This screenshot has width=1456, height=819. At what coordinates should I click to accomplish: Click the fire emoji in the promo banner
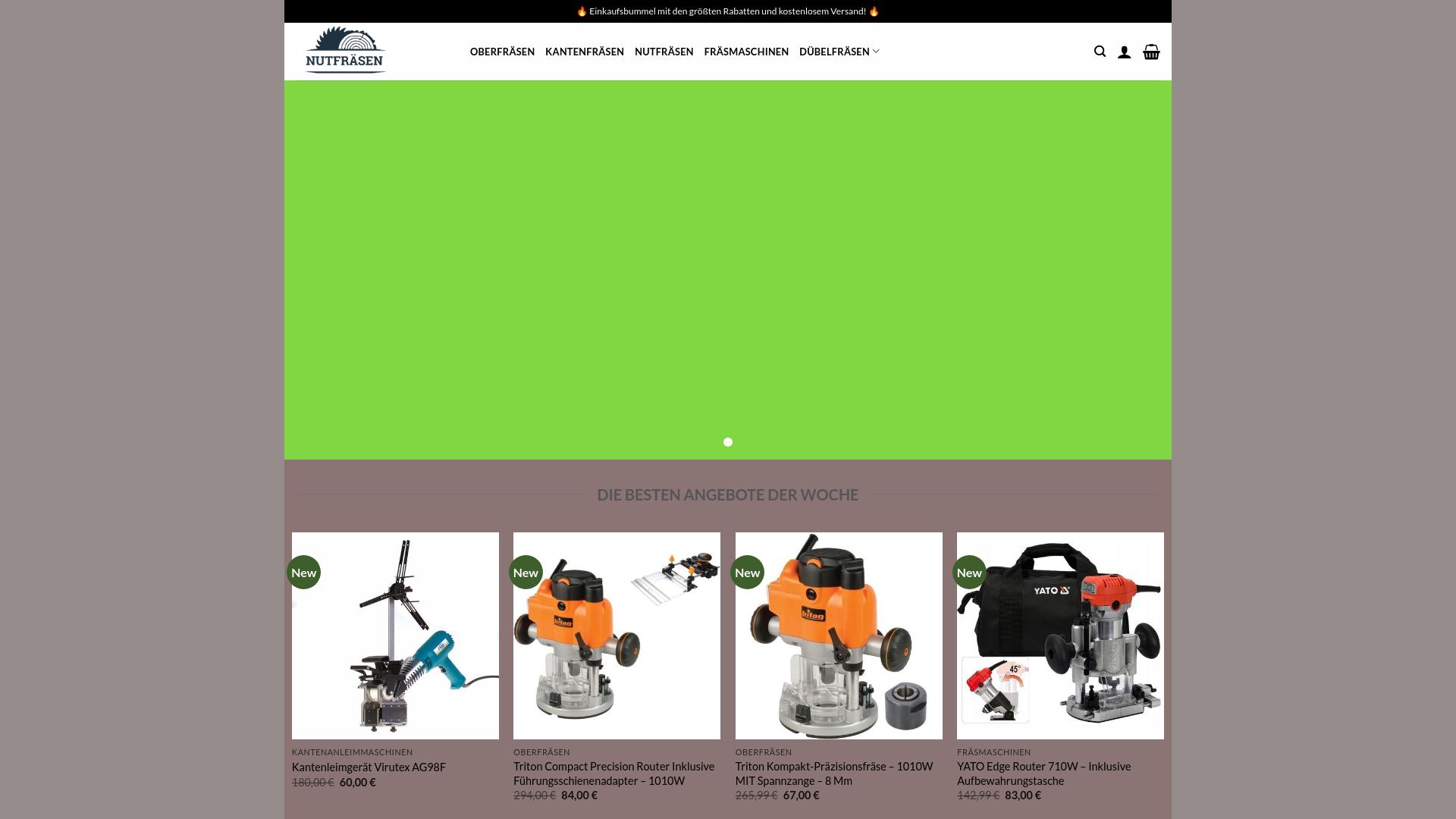coord(580,11)
